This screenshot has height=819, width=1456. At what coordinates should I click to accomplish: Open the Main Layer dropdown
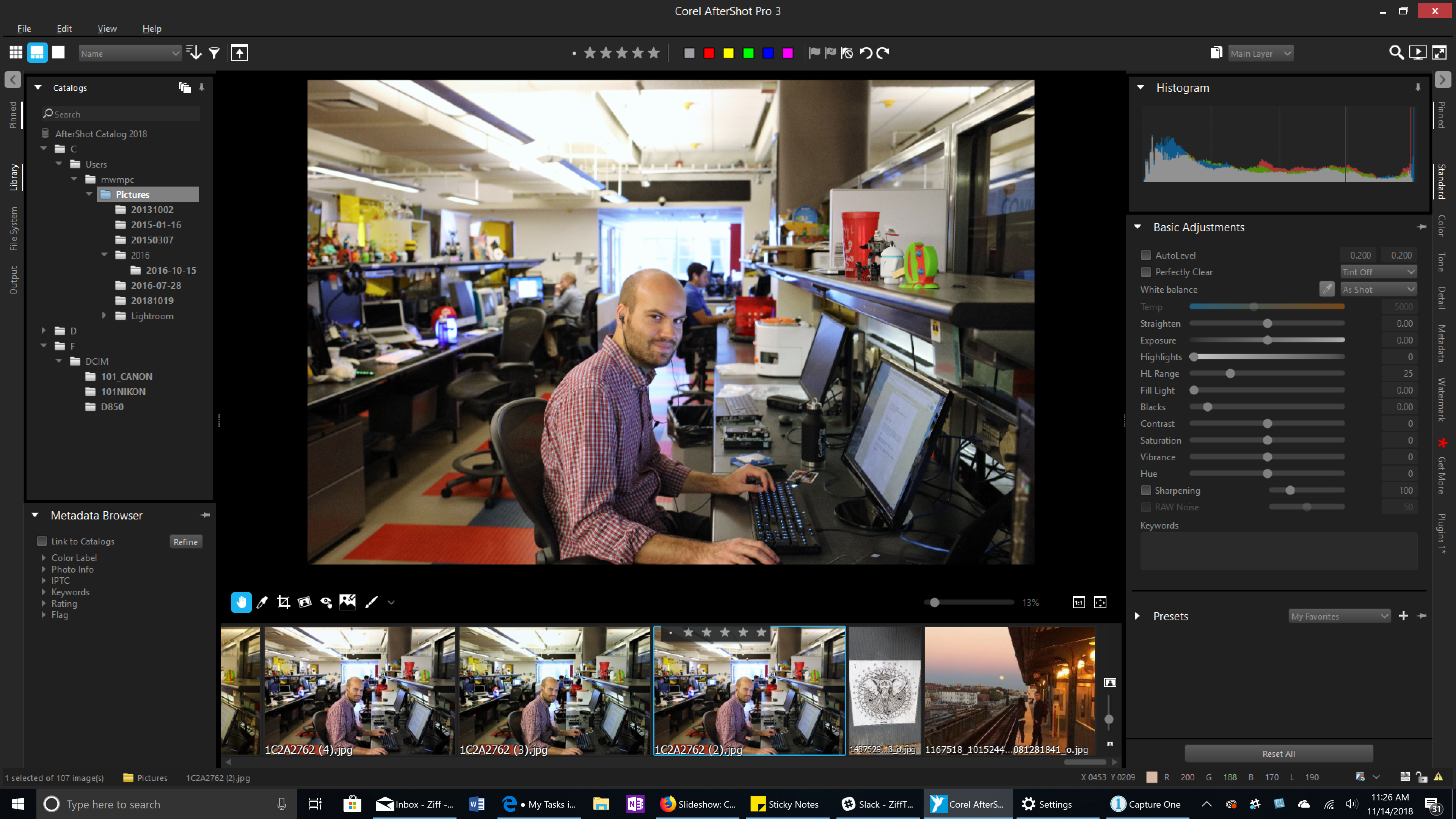[x=1260, y=54]
